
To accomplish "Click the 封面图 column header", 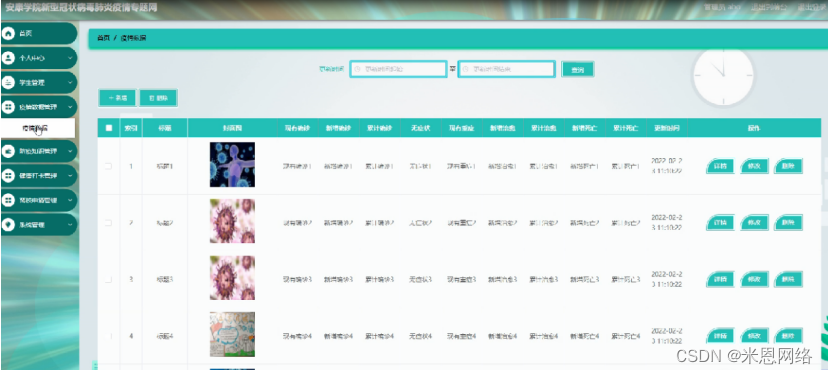I will pyautogui.click(x=232, y=128).
